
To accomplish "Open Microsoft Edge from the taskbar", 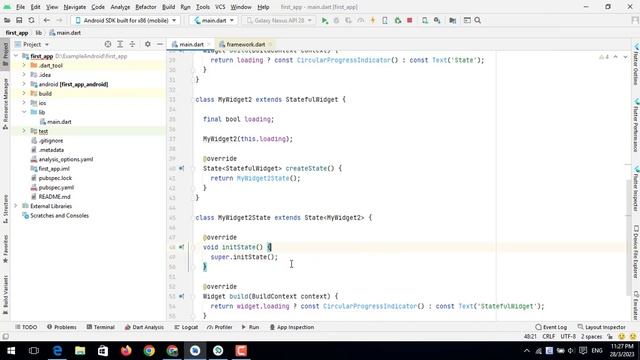I will click(x=57, y=351).
